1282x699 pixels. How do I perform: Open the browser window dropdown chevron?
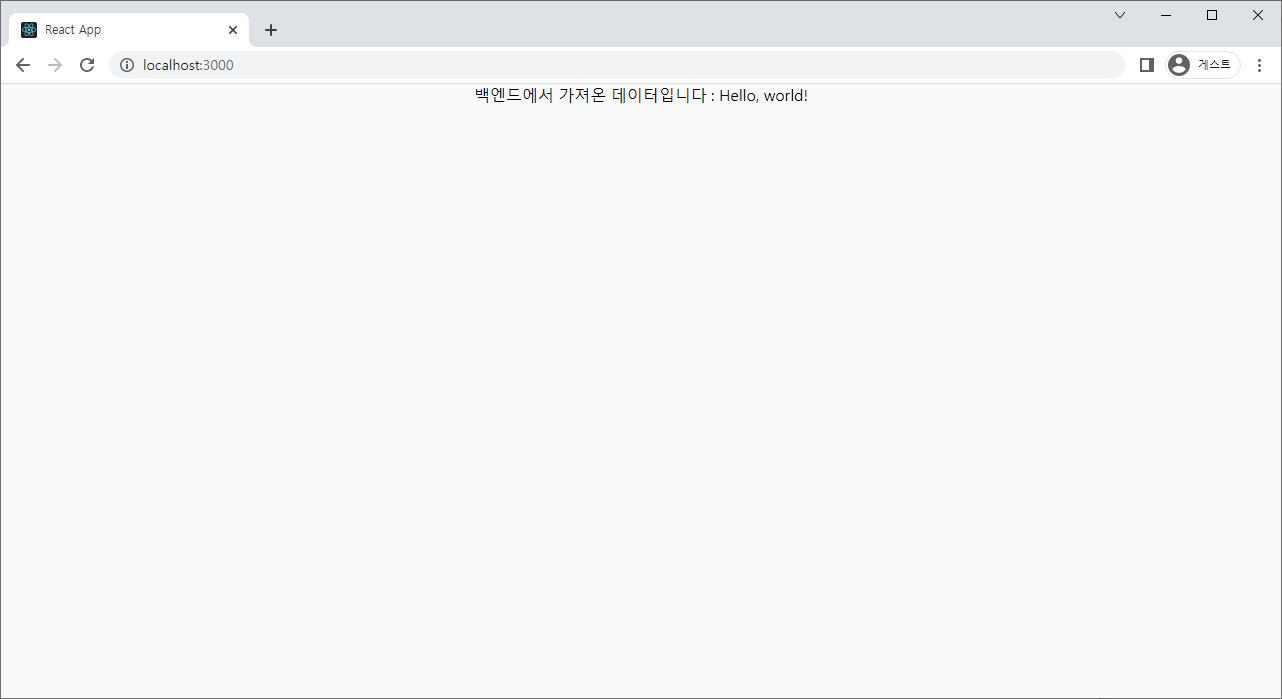(x=1119, y=14)
